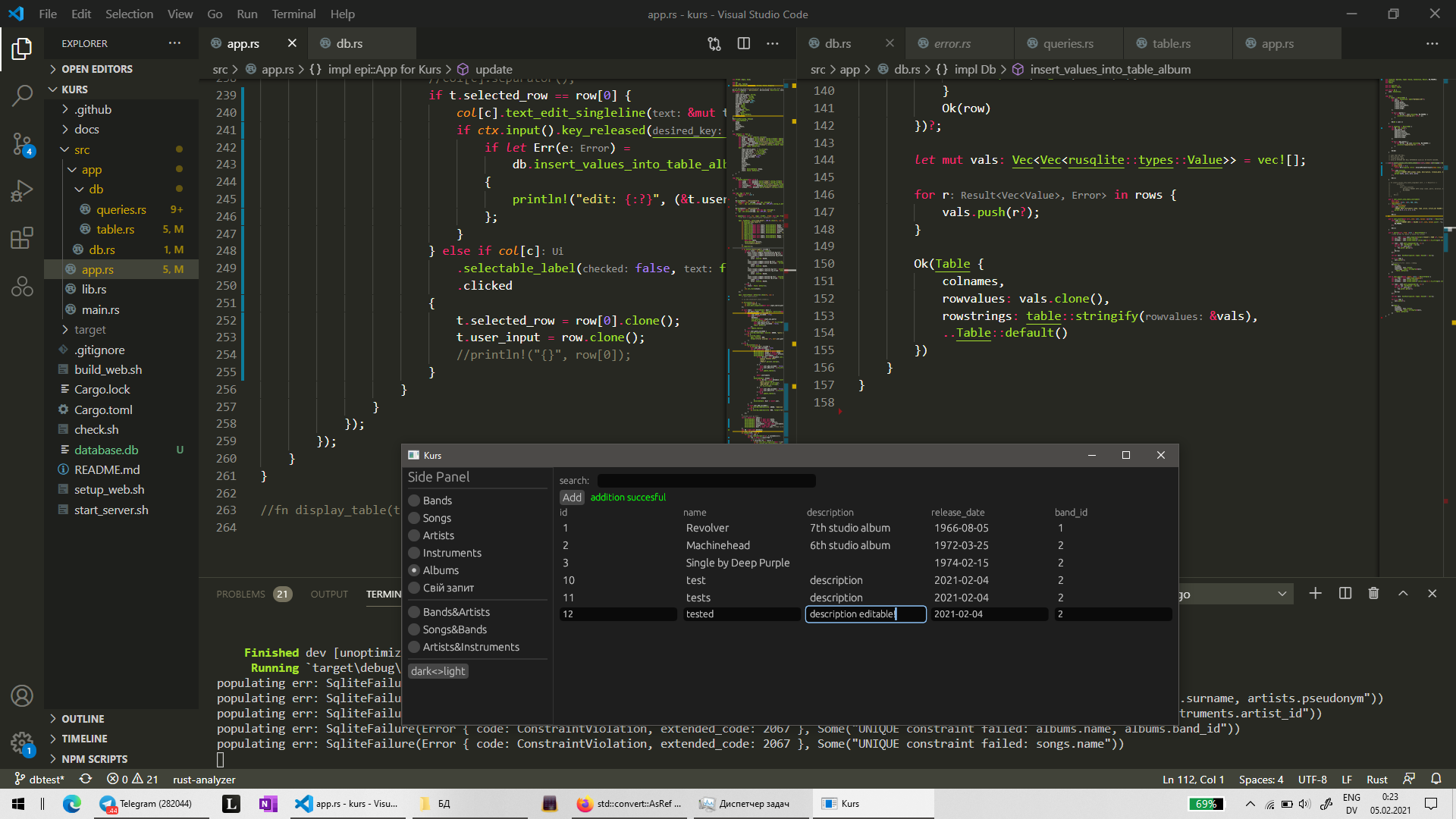This screenshot has height=819, width=1456.
Task: Kill the terminal with trash icon
Action: (1373, 594)
